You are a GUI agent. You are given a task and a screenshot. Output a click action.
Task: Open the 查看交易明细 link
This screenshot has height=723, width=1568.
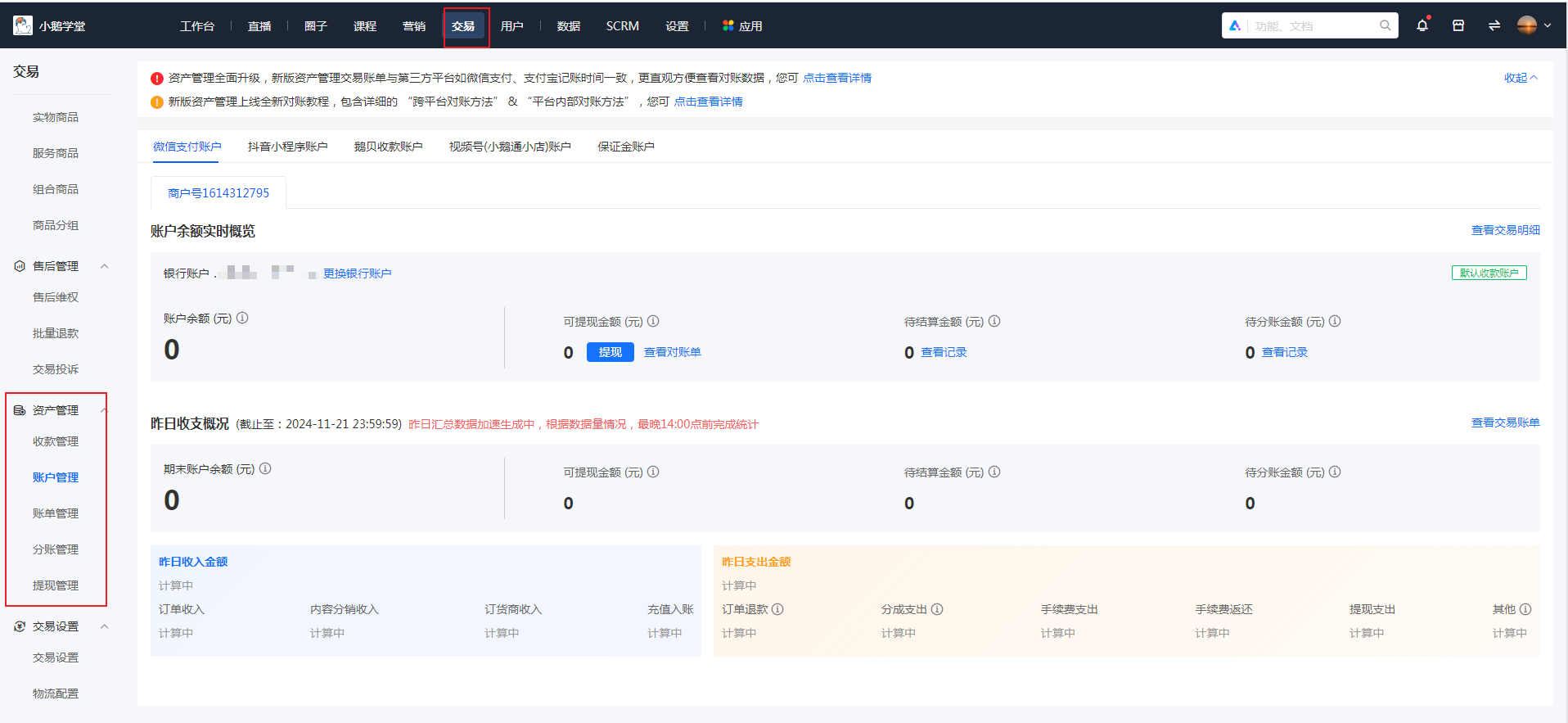[x=1505, y=230]
